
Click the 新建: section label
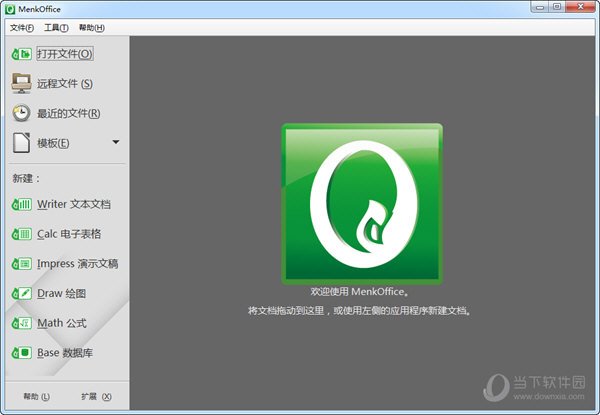(x=26, y=178)
